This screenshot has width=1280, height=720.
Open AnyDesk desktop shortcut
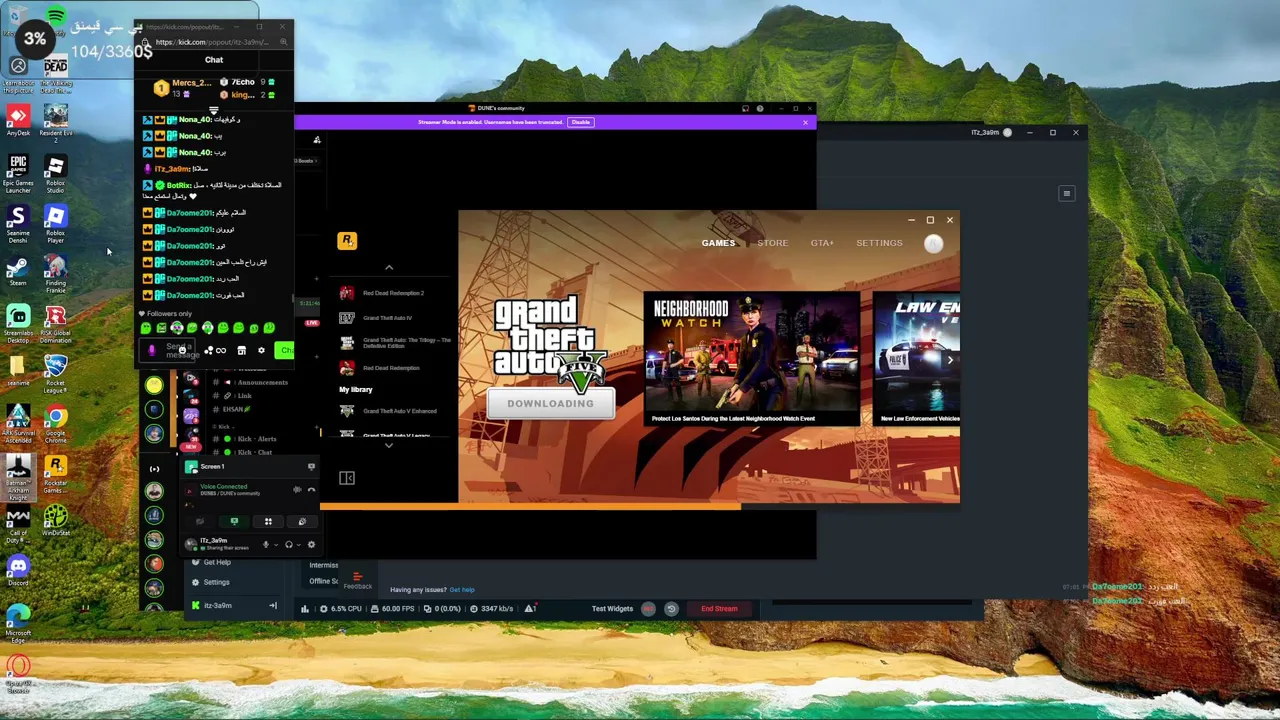point(18,120)
